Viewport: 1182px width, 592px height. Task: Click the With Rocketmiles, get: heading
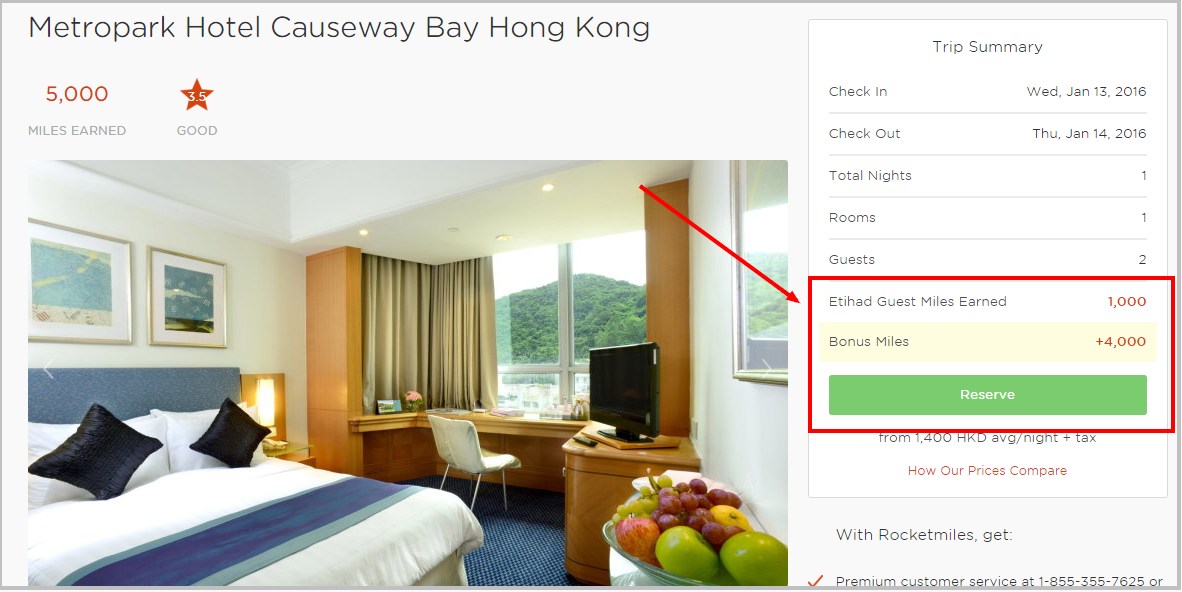tap(923, 535)
